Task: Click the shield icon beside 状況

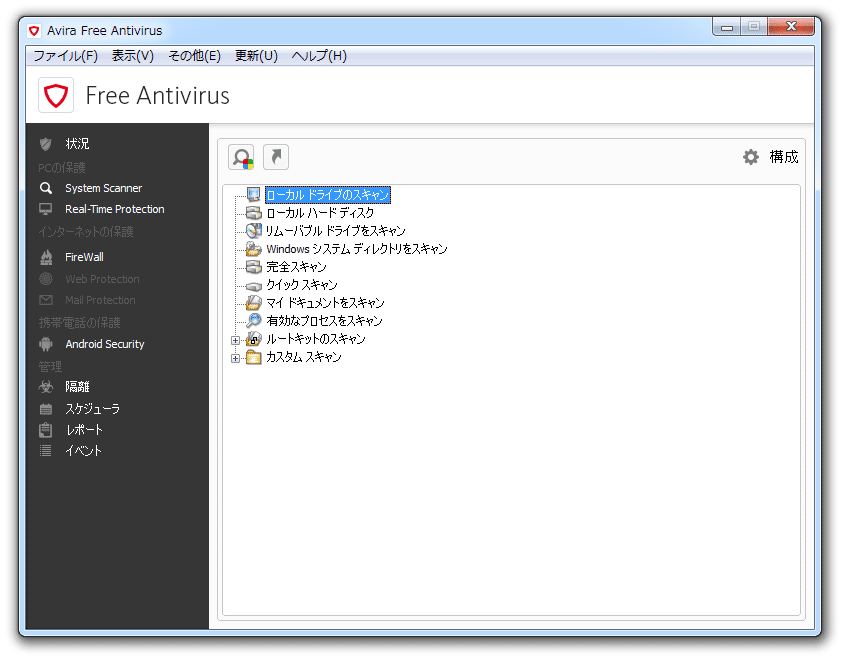Action: [46, 144]
